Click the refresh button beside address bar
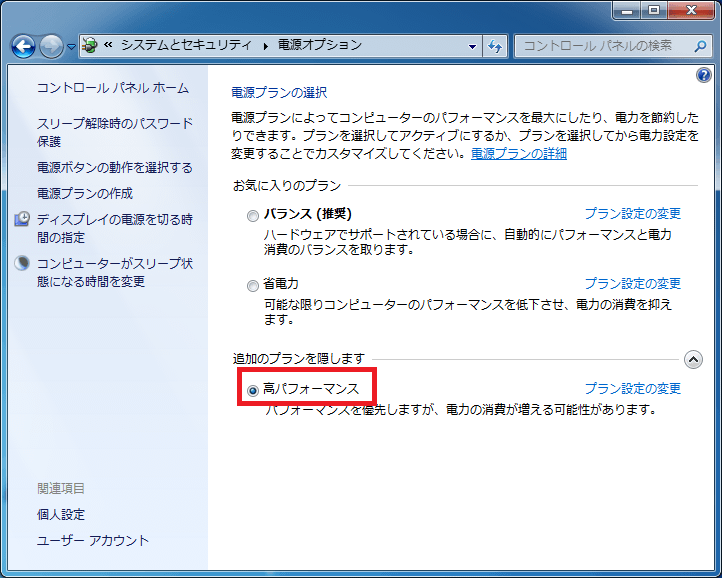 click(x=495, y=46)
